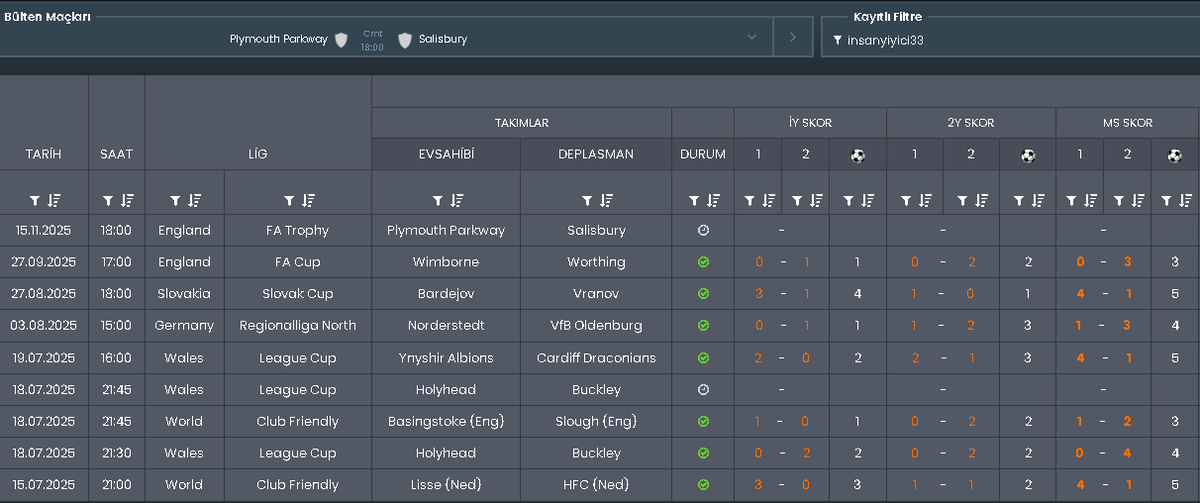The height and width of the screenshot is (503, 1200).
Task: Select the Cardiff Draconians cell
Action: (596, 357)
